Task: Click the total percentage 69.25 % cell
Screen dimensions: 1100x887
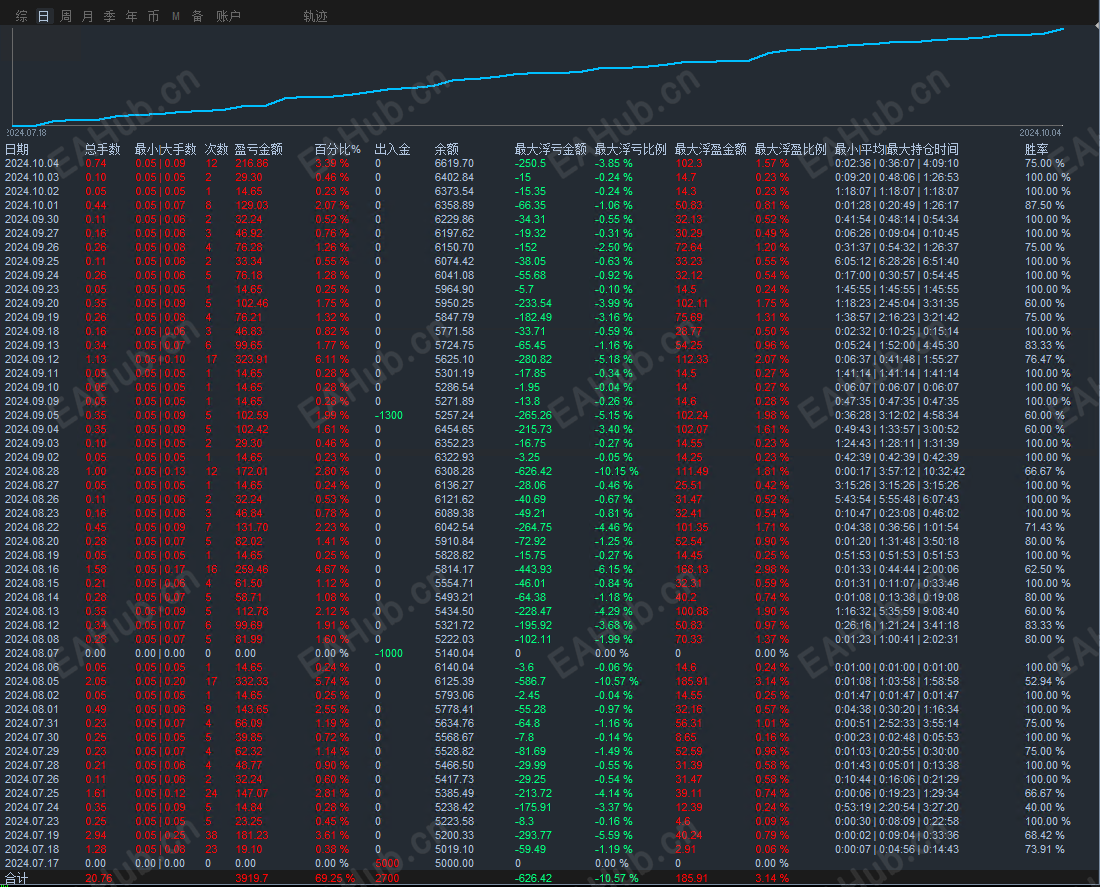Action: pos(335,878)
